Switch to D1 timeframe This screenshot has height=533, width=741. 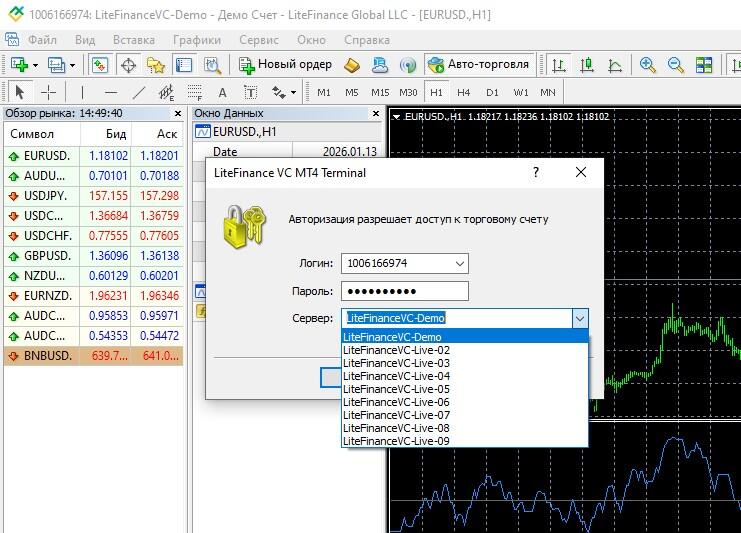coord(492,93)
